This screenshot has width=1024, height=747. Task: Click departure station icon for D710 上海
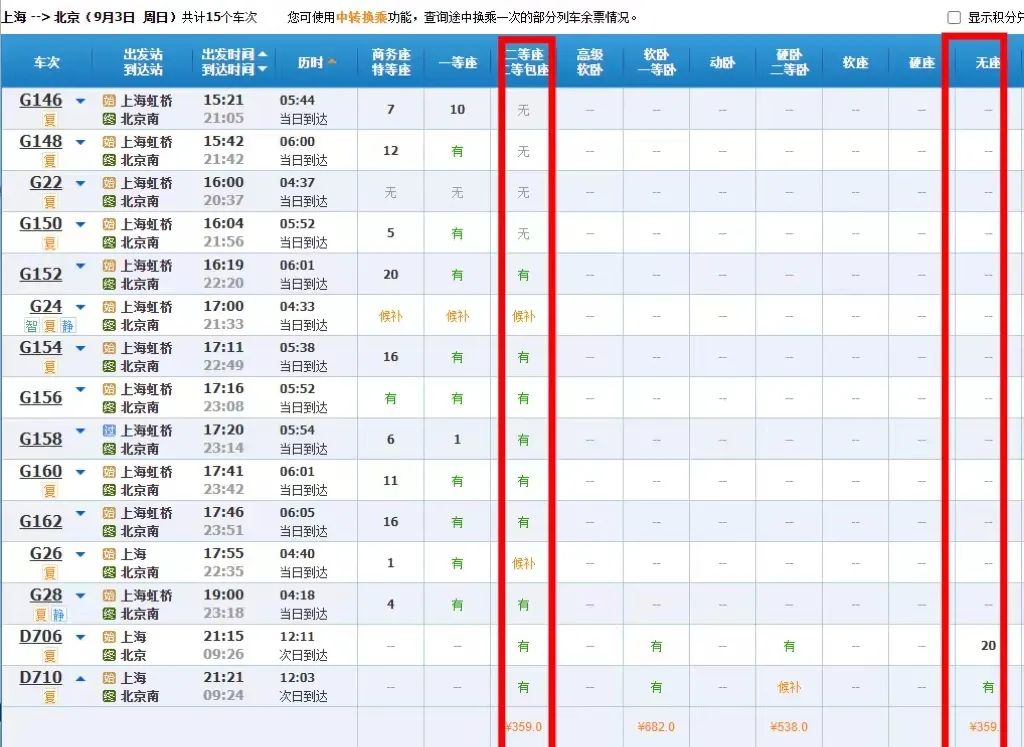click(x=109, y=678)
